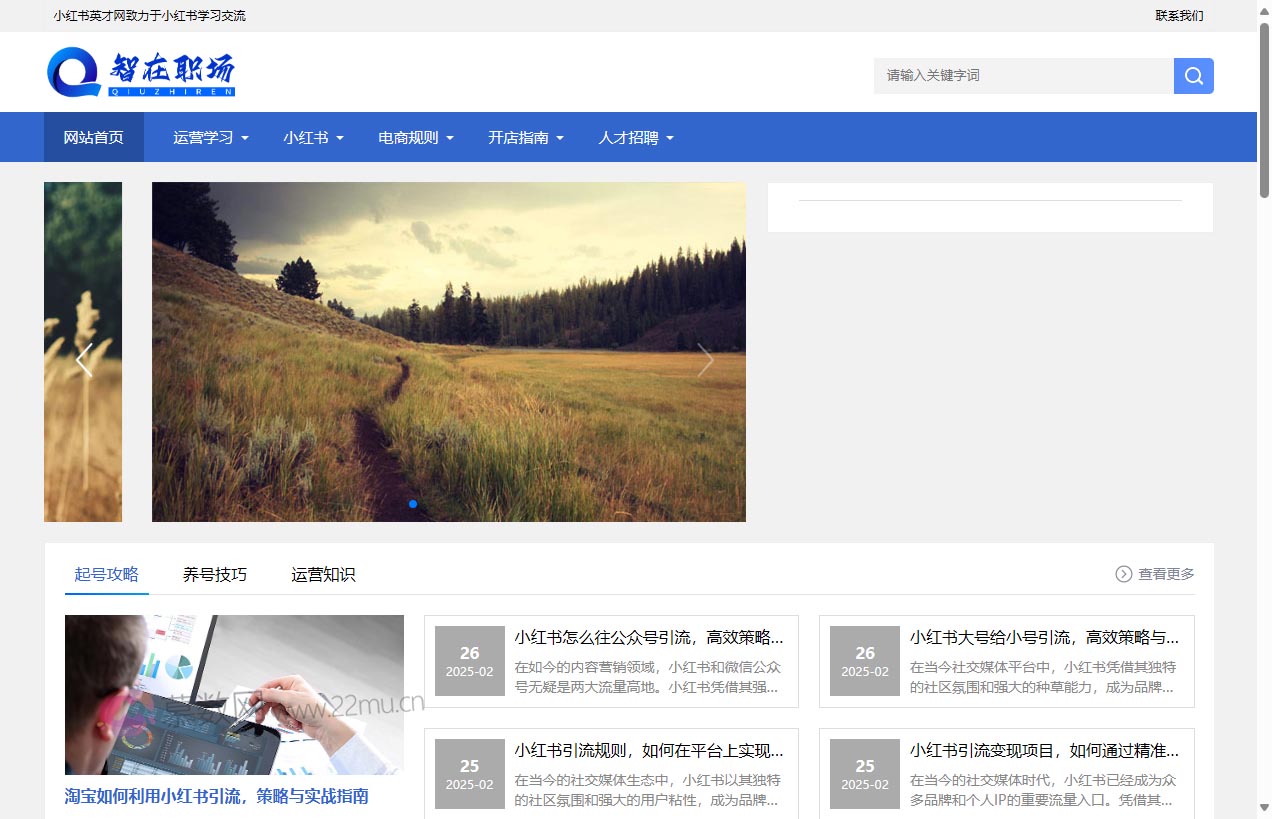Expand the 人才招聘 dropdown menu
Image resolution: width=1272 pixels, height=819 pixels.
(x=634, y=137)
